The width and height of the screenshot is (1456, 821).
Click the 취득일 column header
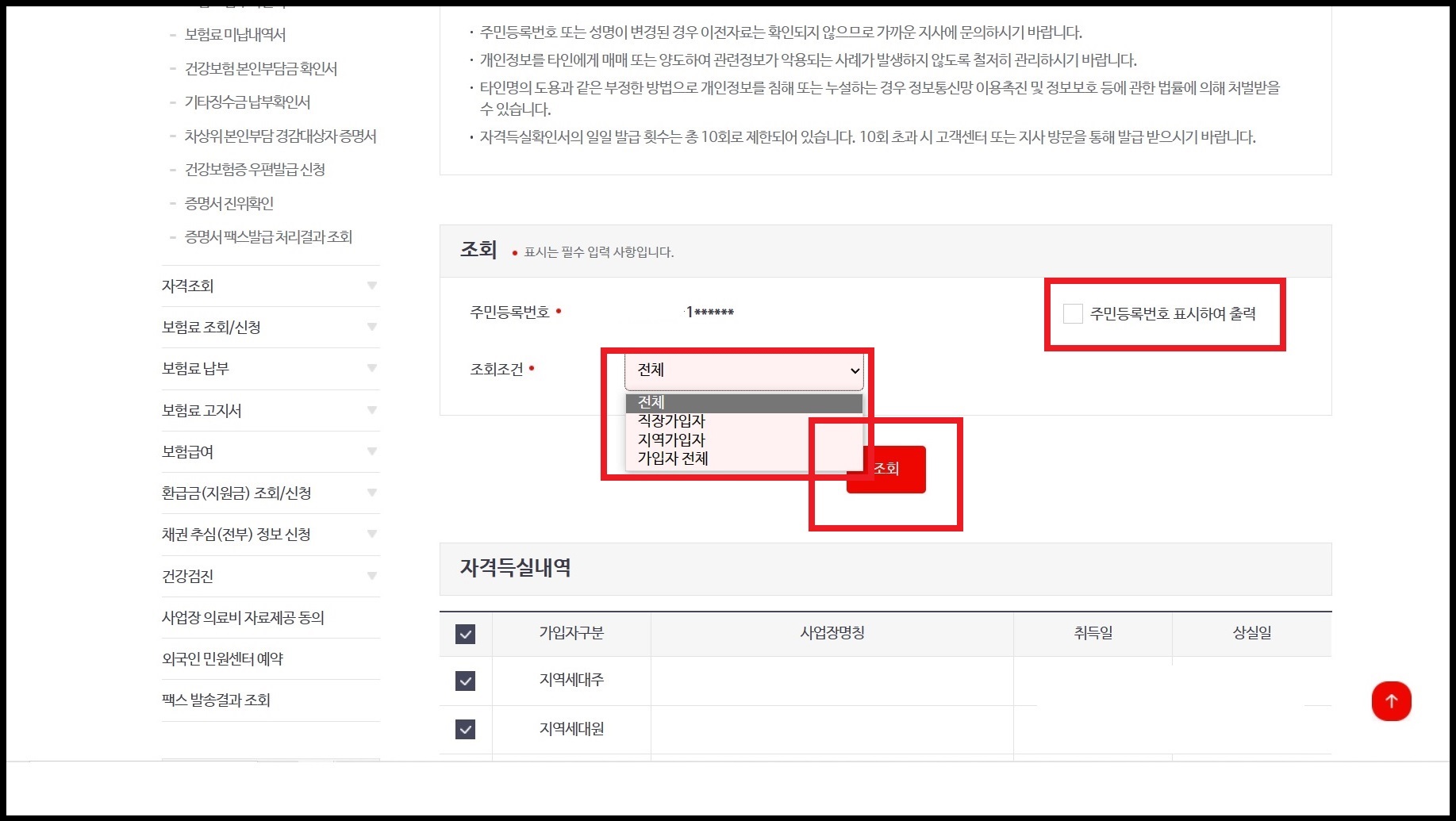(1091, 634)
